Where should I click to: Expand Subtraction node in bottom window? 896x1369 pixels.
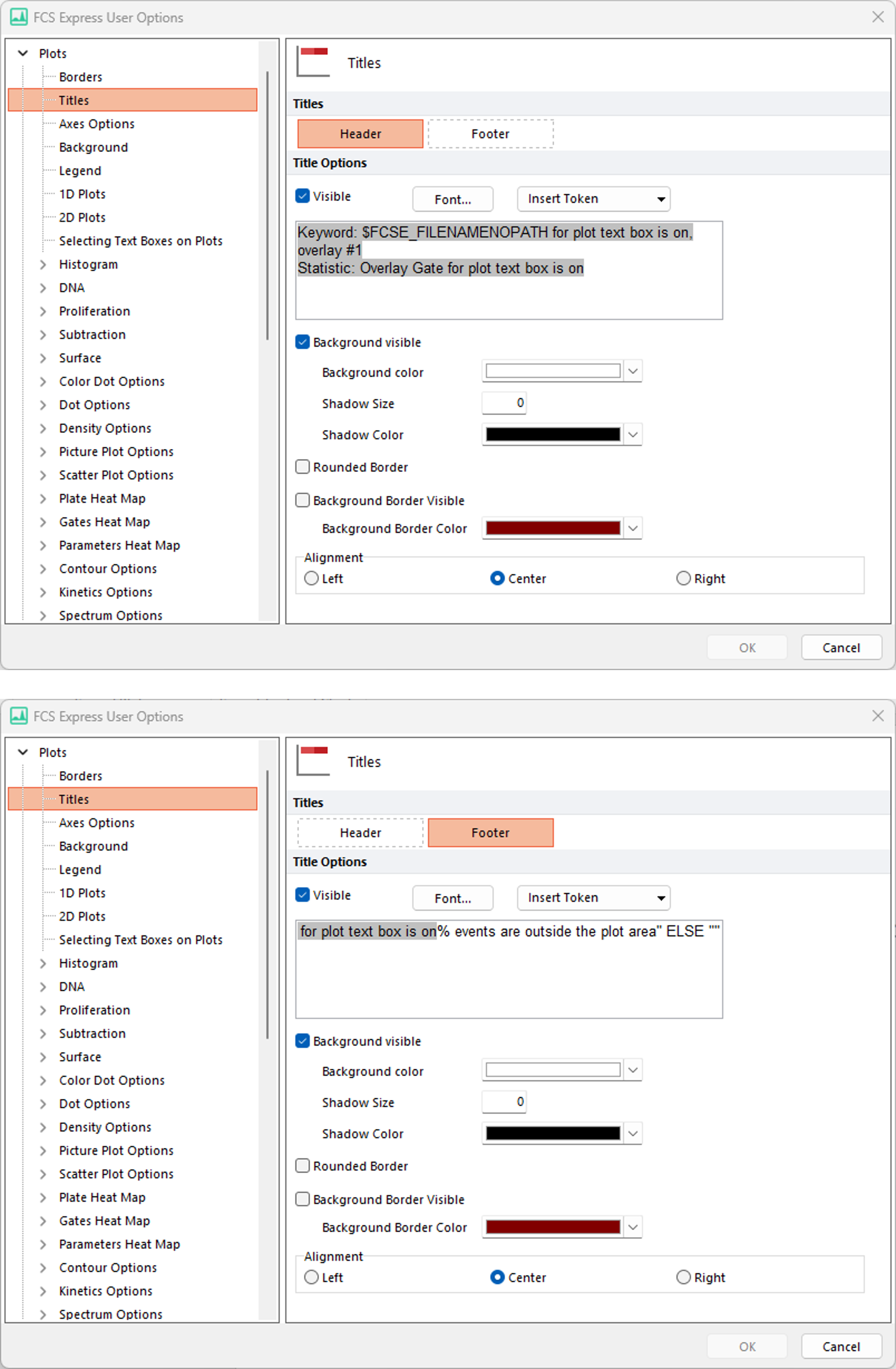pyautogui.click(x=43, y=1034)
